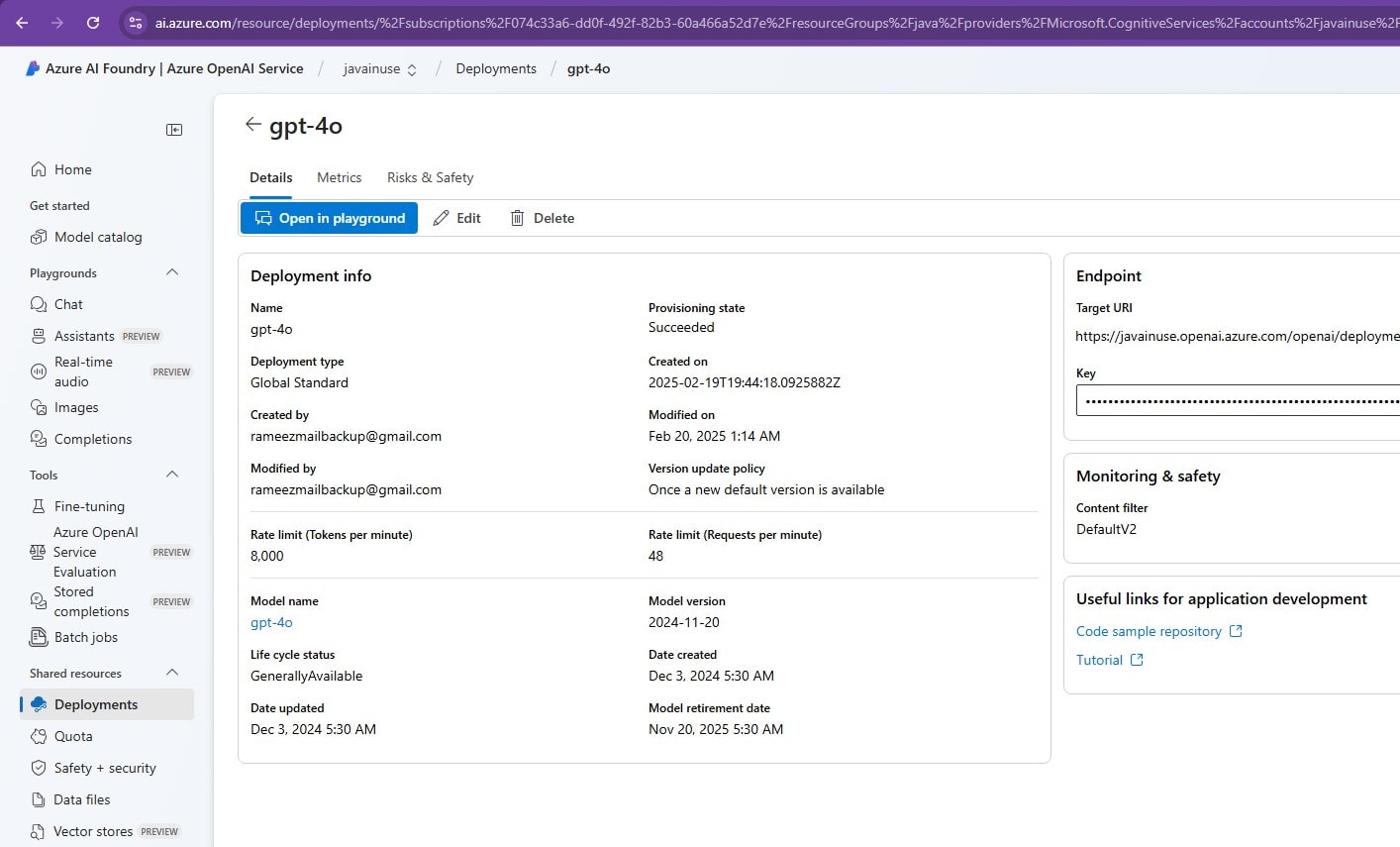This screenshot has width=1400, height=847.
Task: Click the Vector stores icon
Action: click(38, 831)
